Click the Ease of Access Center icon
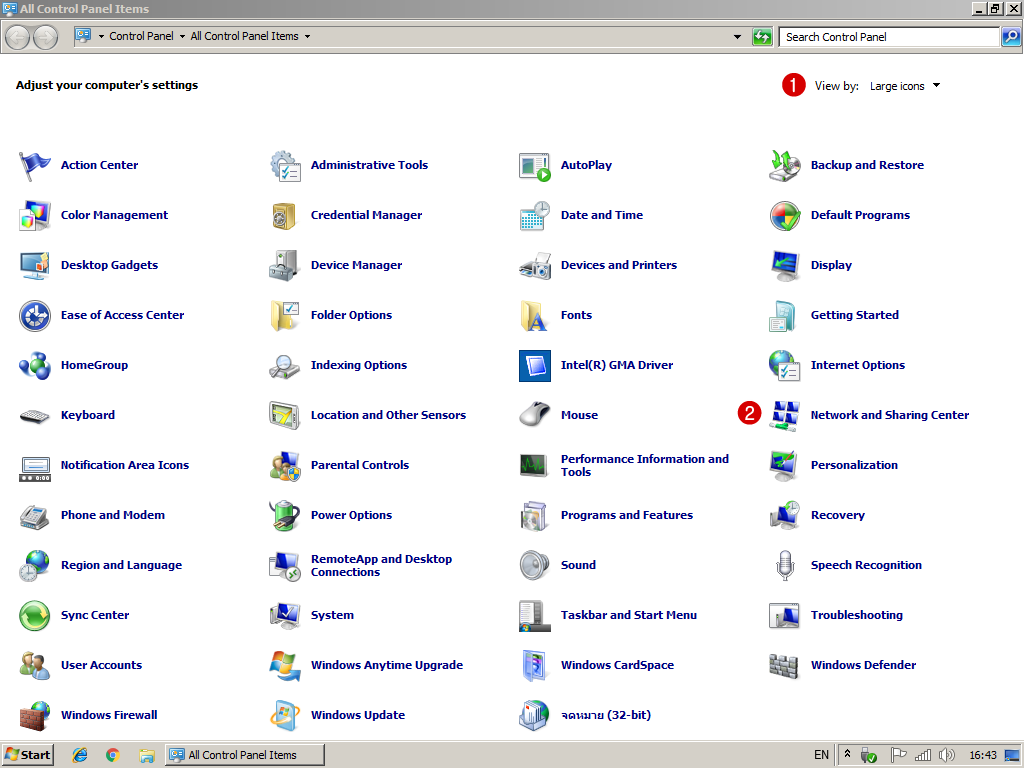The width and height of the screenshot is (1024, 768). point(35,316)
